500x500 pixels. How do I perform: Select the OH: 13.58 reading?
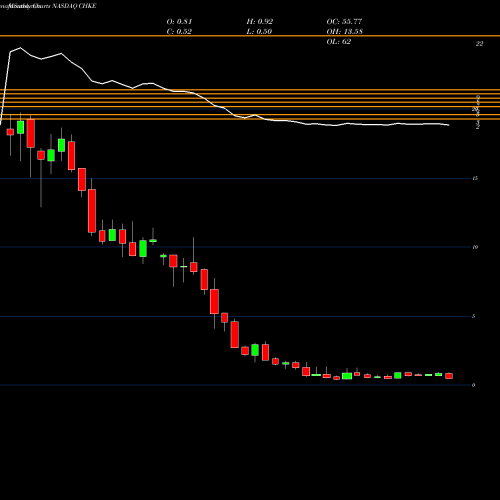(344, 32)
